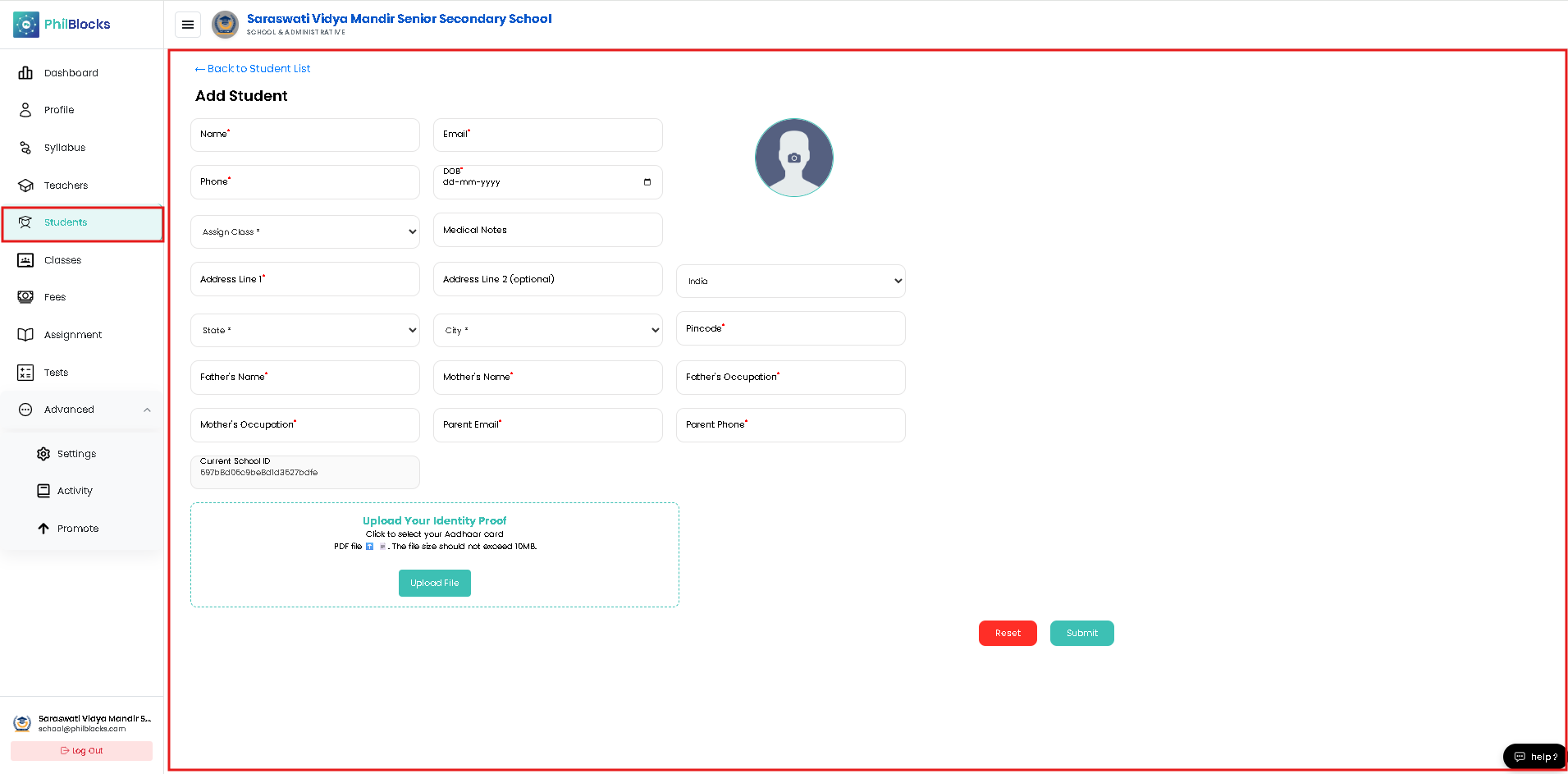The width and height of the screenshot is (1568, 774).
Task: Click the Activity notebook icon
Action: pyautogui.click(x=43, y=491)
